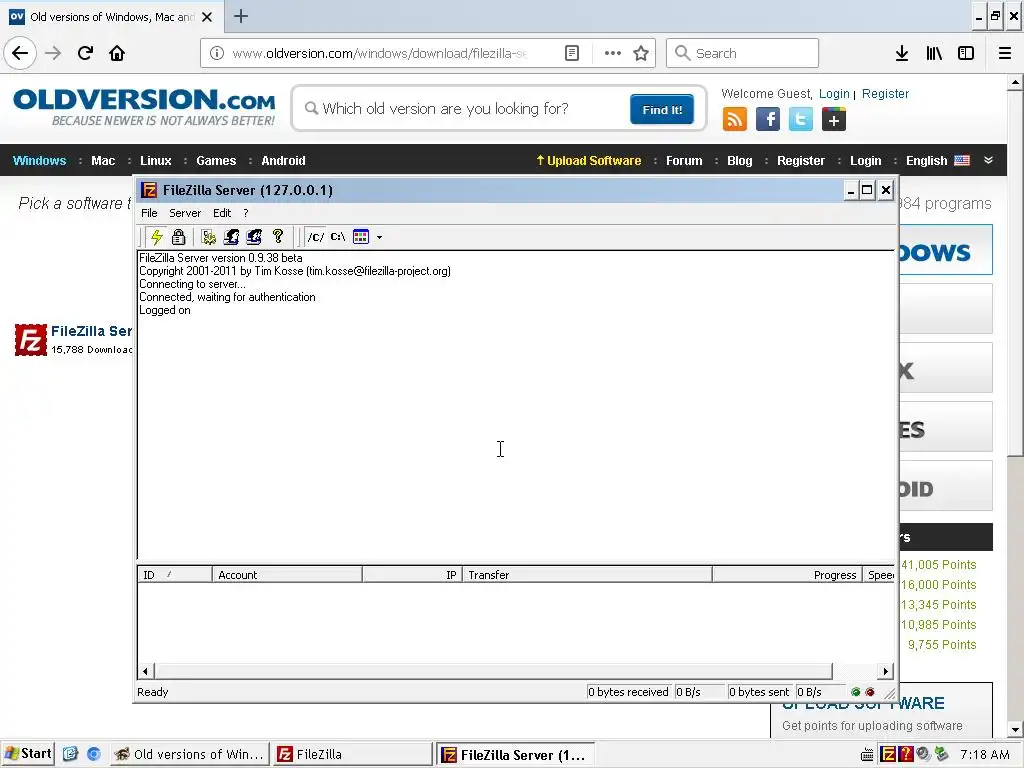Click the OldVersion.com logo
The width and height of the screenshot is (1024, 768).
pos(144,108)
